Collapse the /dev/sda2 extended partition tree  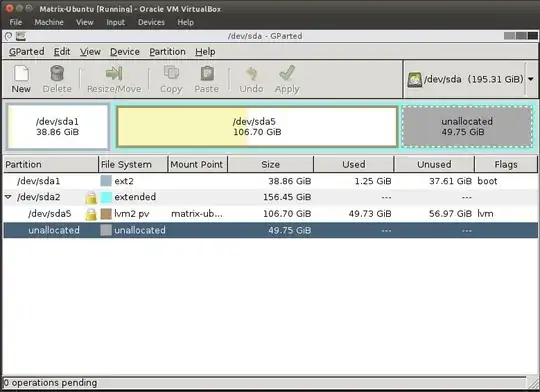pos(8,197)
